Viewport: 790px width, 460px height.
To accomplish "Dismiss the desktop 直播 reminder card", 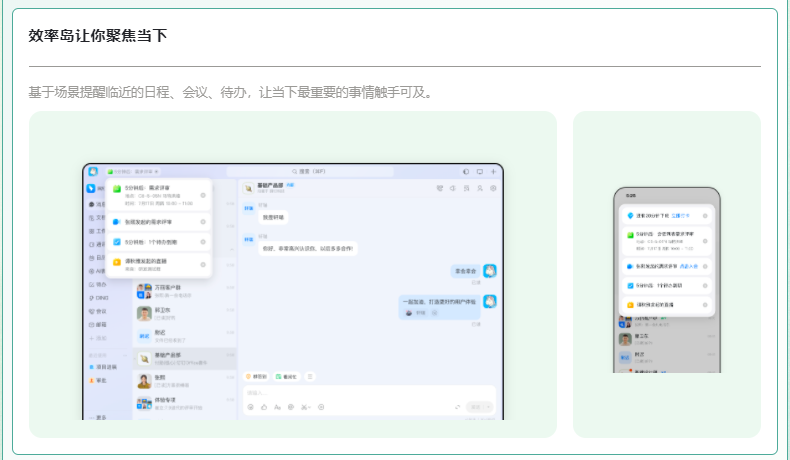I will 203,264.
